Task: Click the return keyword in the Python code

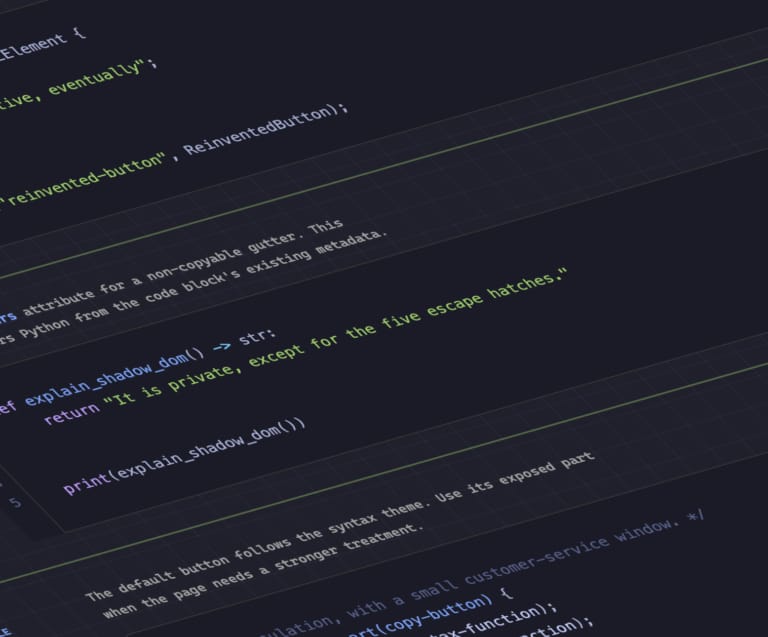Action: click(71, 414)
